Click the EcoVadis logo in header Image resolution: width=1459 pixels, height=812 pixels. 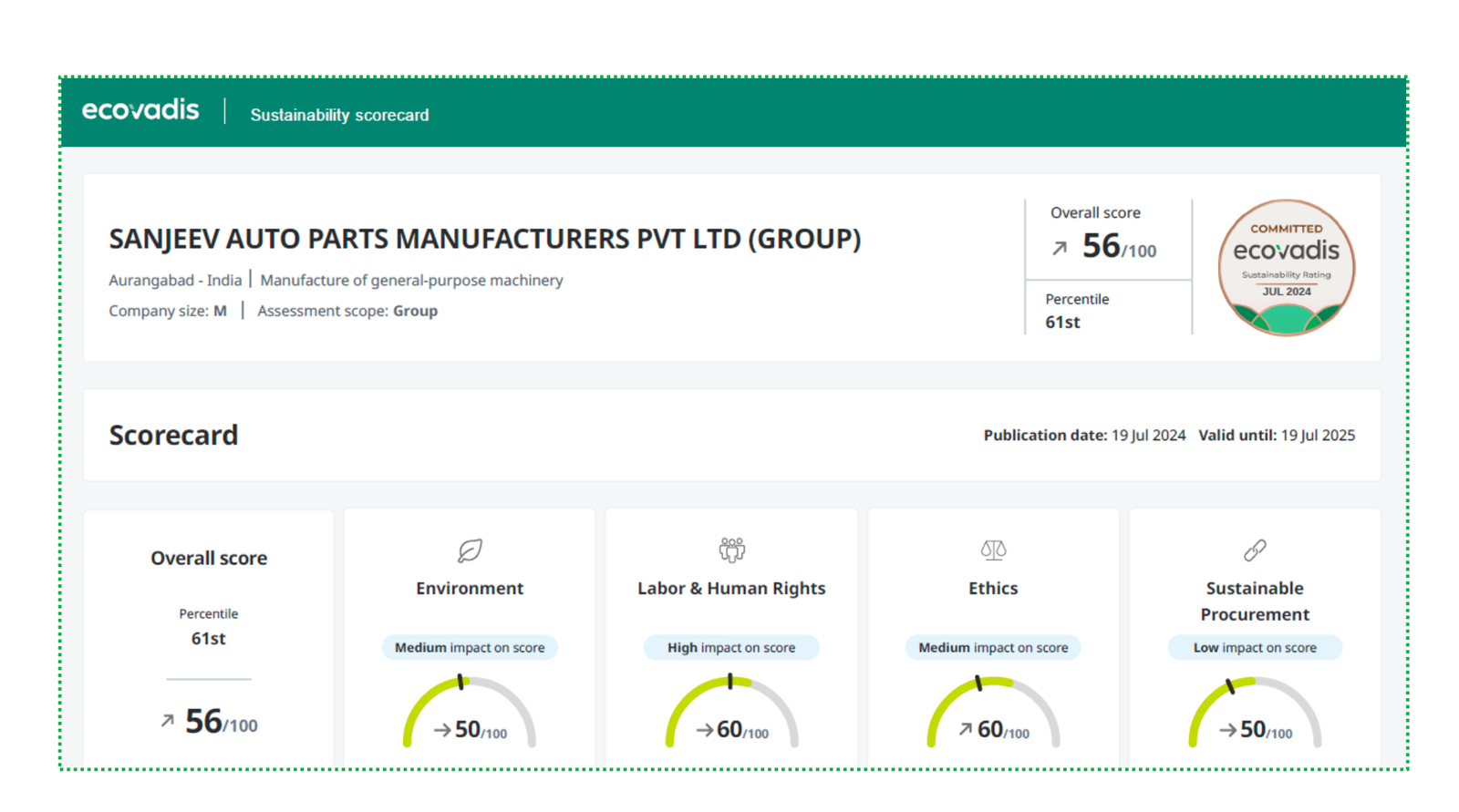coord(140,110)
